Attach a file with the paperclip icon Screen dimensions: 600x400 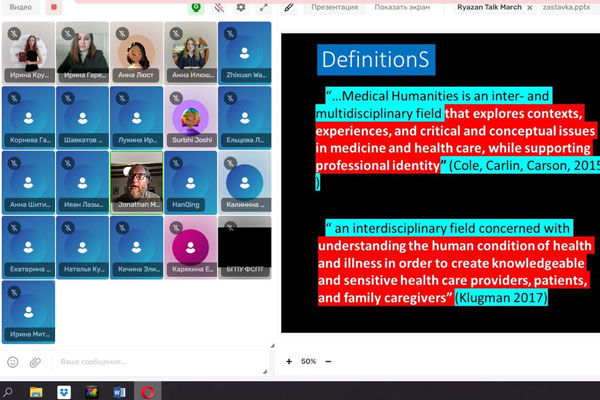pos(35,361)
